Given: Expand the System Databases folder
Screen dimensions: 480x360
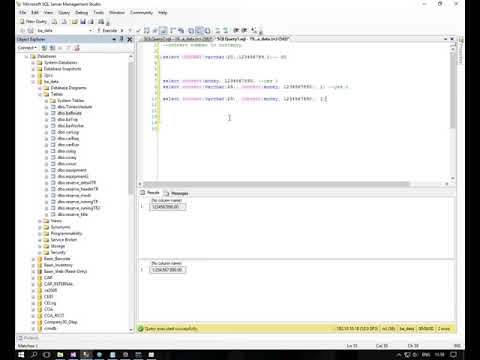Looking at the screenshot, I should 33,63.
